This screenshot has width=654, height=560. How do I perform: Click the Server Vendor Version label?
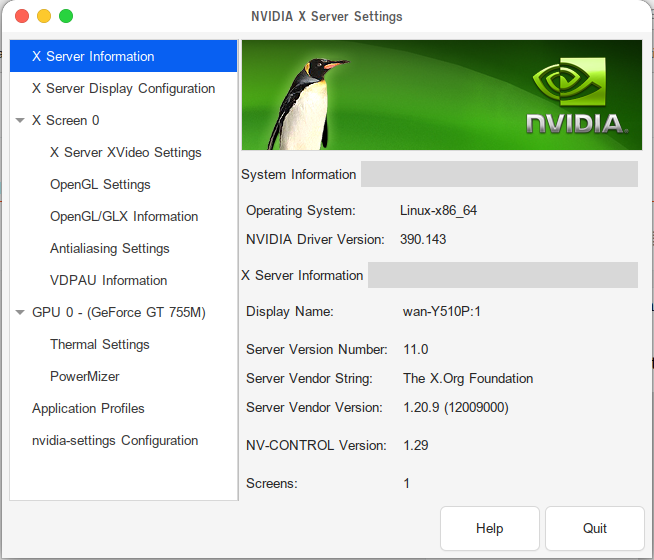(x=314, y=407)
